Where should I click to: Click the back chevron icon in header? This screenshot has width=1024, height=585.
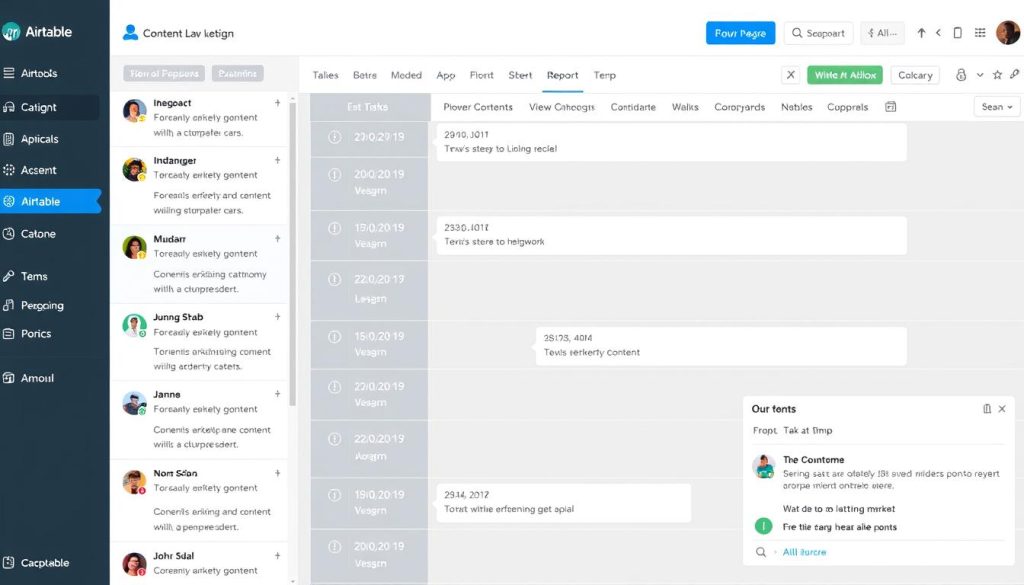point(938,33)
